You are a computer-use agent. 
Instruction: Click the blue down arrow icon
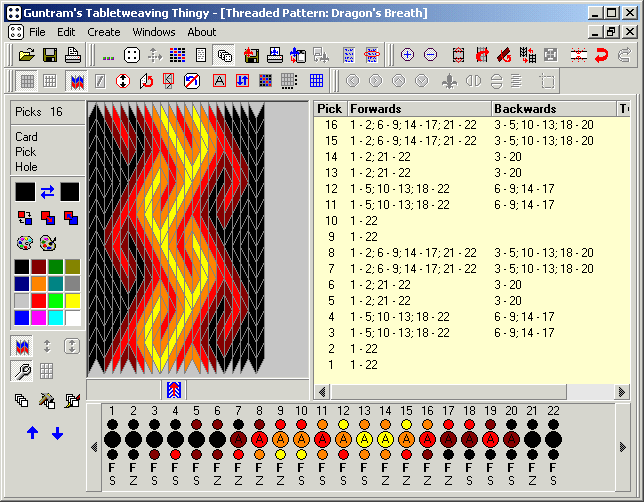57,433
